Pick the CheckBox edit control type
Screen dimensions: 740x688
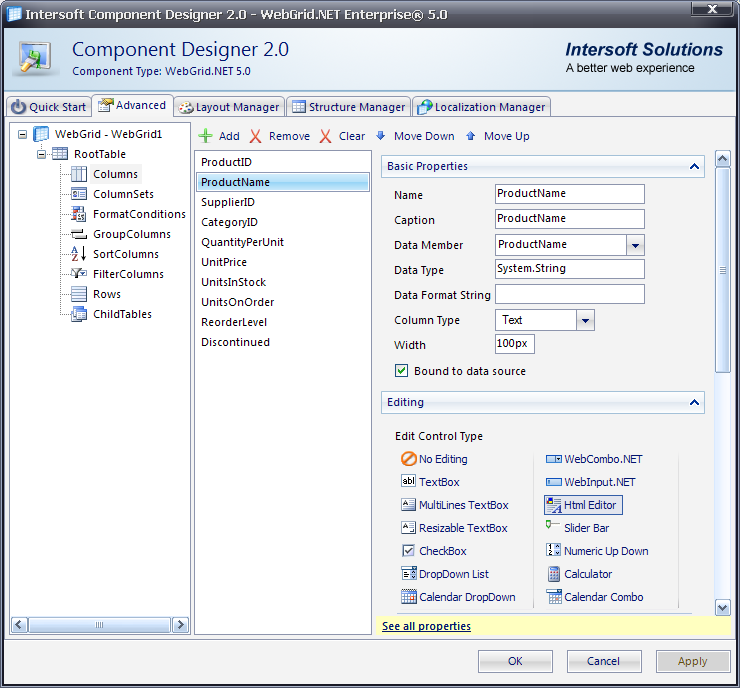tap(434, 551)
